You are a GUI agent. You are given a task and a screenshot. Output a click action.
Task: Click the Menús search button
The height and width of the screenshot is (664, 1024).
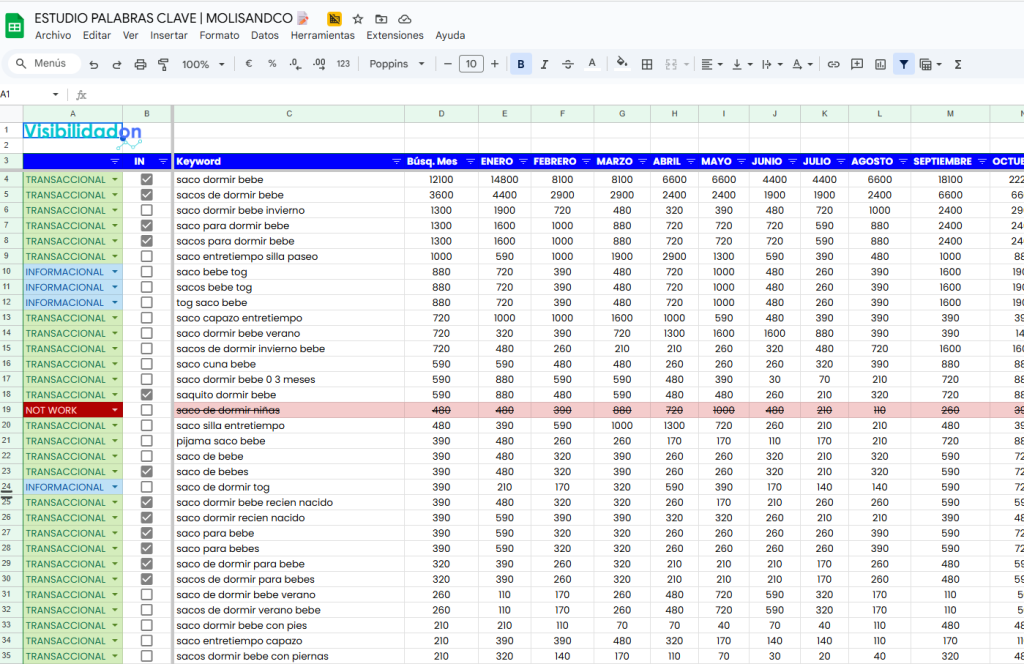pyautogui.click(x=44, y=64)
